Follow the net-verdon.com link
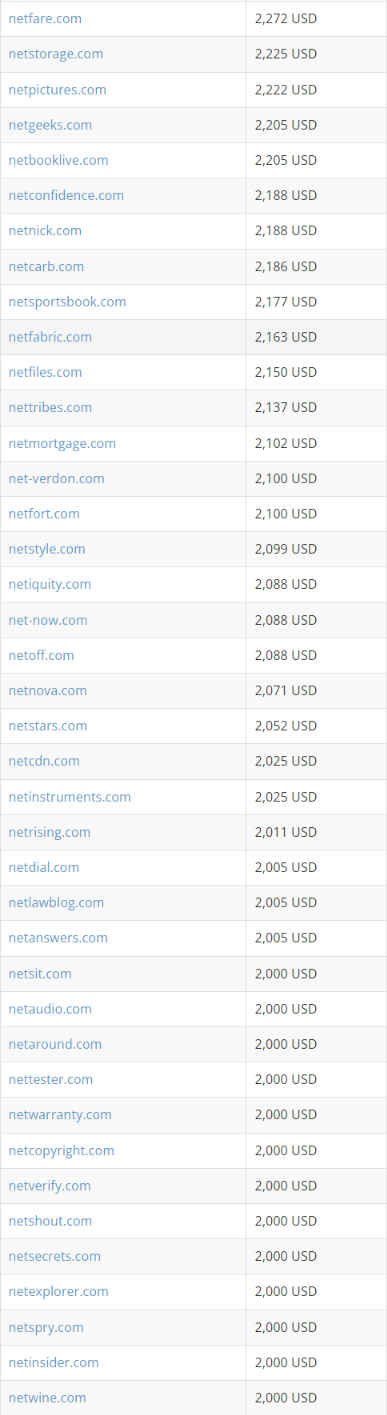387x1415 pixels. (x=56, y=479)
